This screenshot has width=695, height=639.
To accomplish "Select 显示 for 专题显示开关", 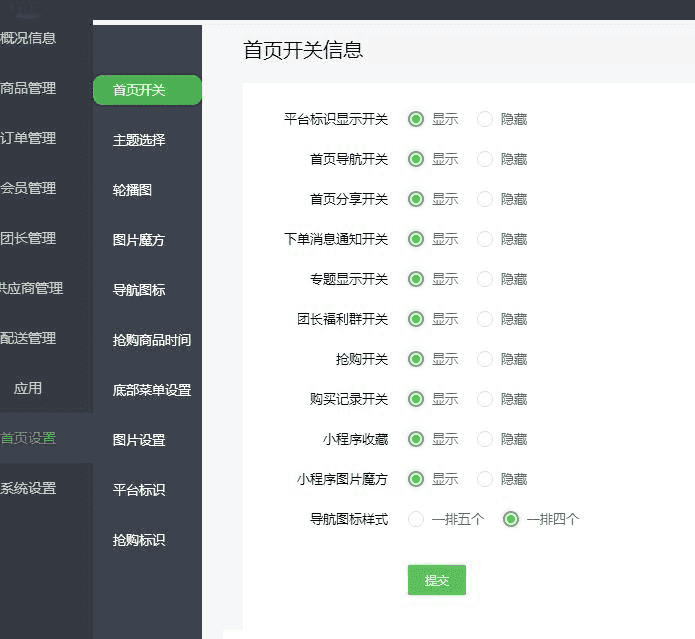I will [x=416, y=279].
